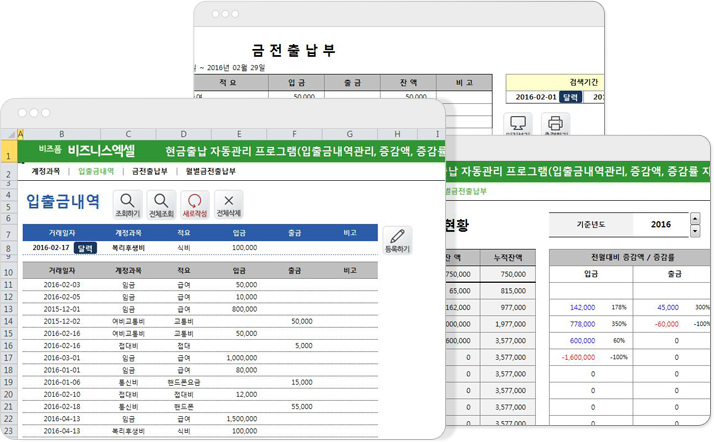Click the date cell 2015-12-01
The width and height of the screenshot is (714, 442).
[x=62, y=309]
